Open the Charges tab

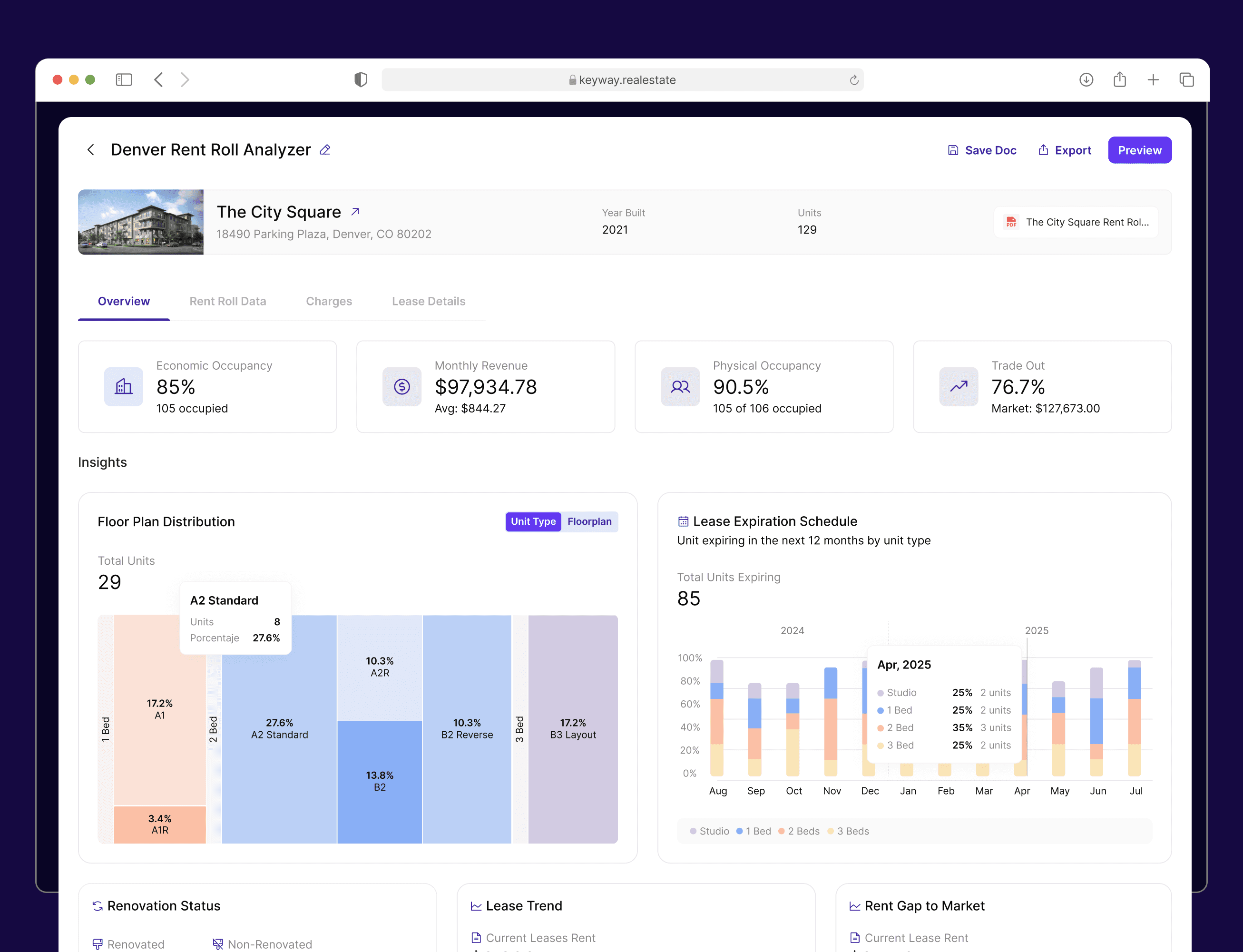[329, 302]
